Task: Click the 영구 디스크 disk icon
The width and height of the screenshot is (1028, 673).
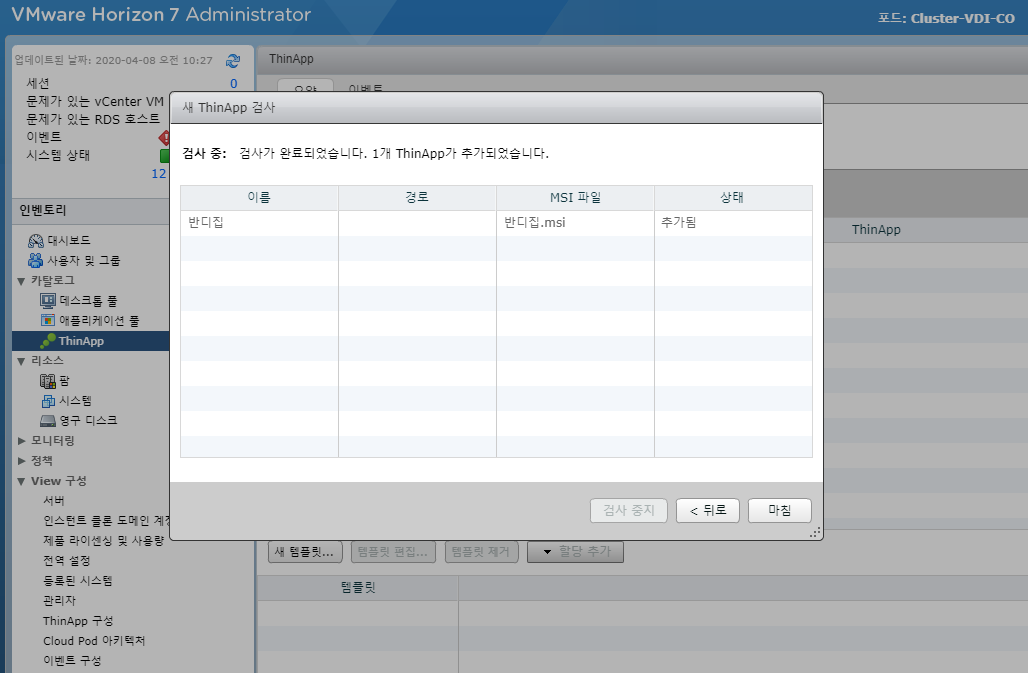Action: pos(48,421)
